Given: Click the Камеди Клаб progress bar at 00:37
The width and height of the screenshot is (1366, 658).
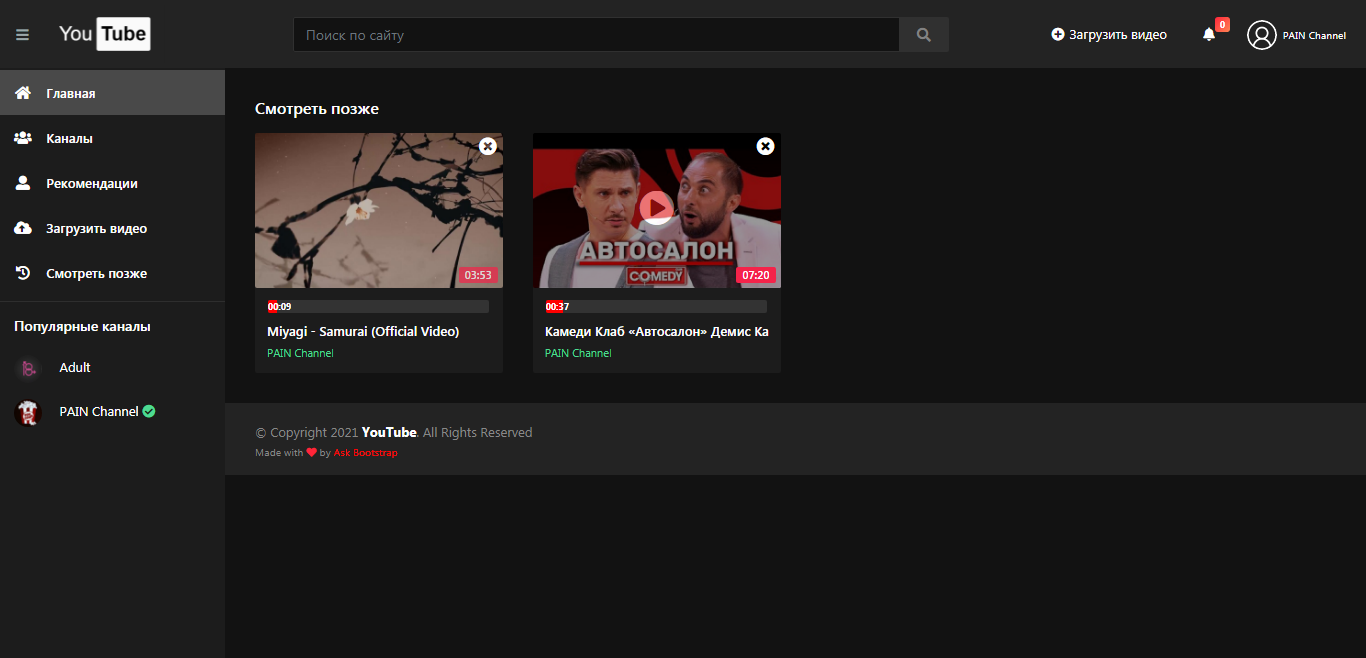Looking at the screenshot, I should point(656,307).
